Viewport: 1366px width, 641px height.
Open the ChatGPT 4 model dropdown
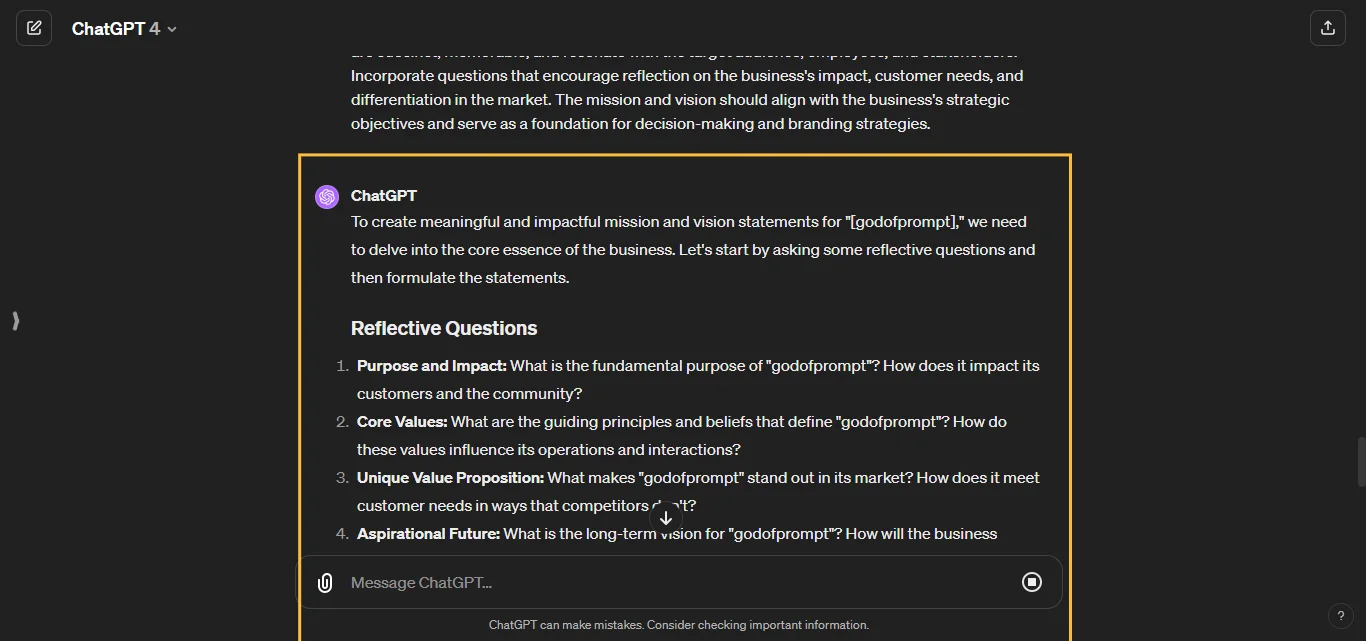(124, 28)
